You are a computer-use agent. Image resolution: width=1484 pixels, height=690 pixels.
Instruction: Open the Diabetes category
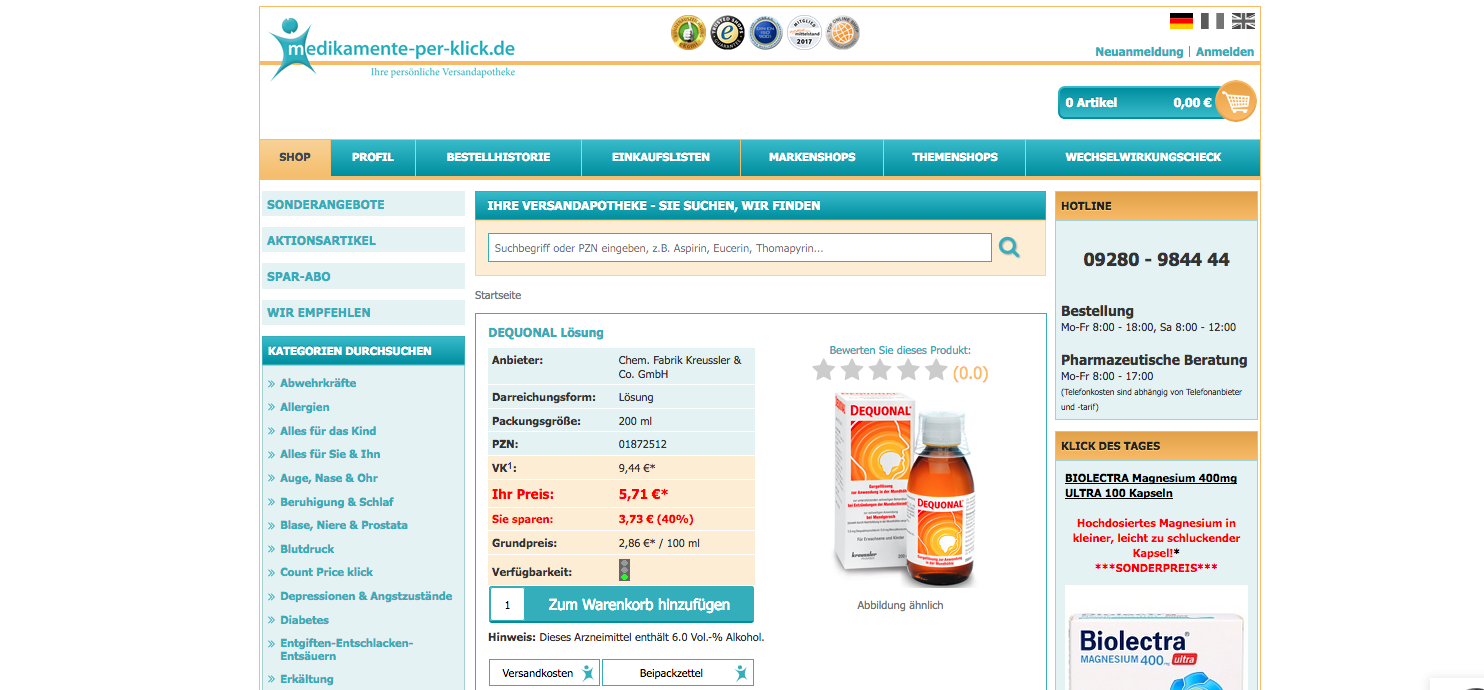(x=304, y=620)
